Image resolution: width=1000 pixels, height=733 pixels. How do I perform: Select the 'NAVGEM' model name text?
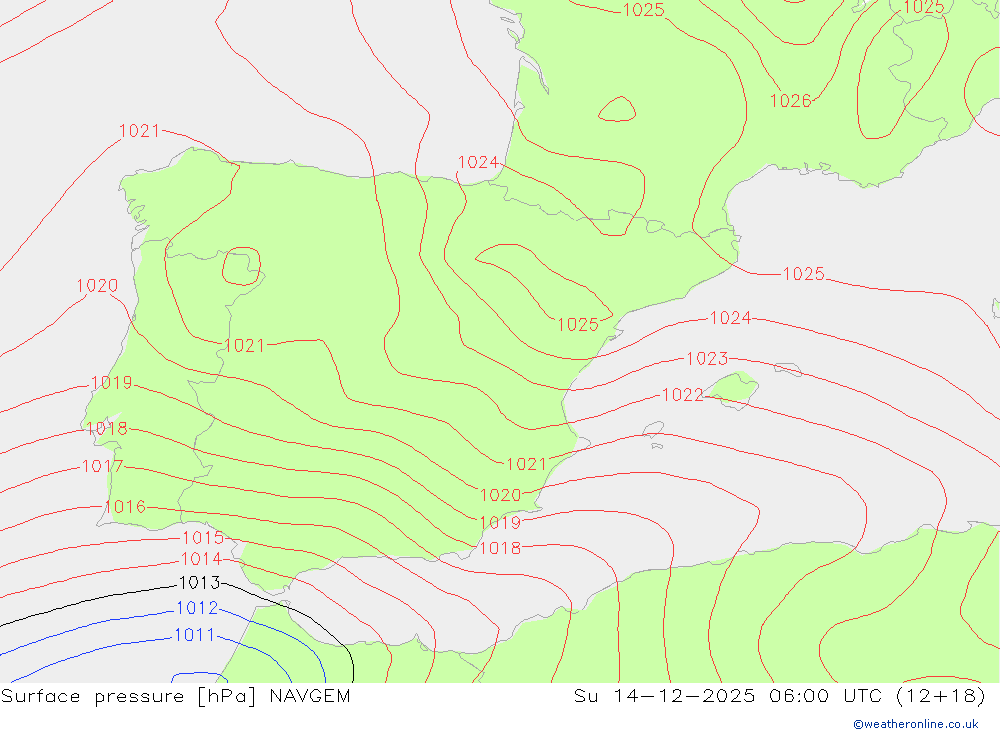[x=310, y=696]
